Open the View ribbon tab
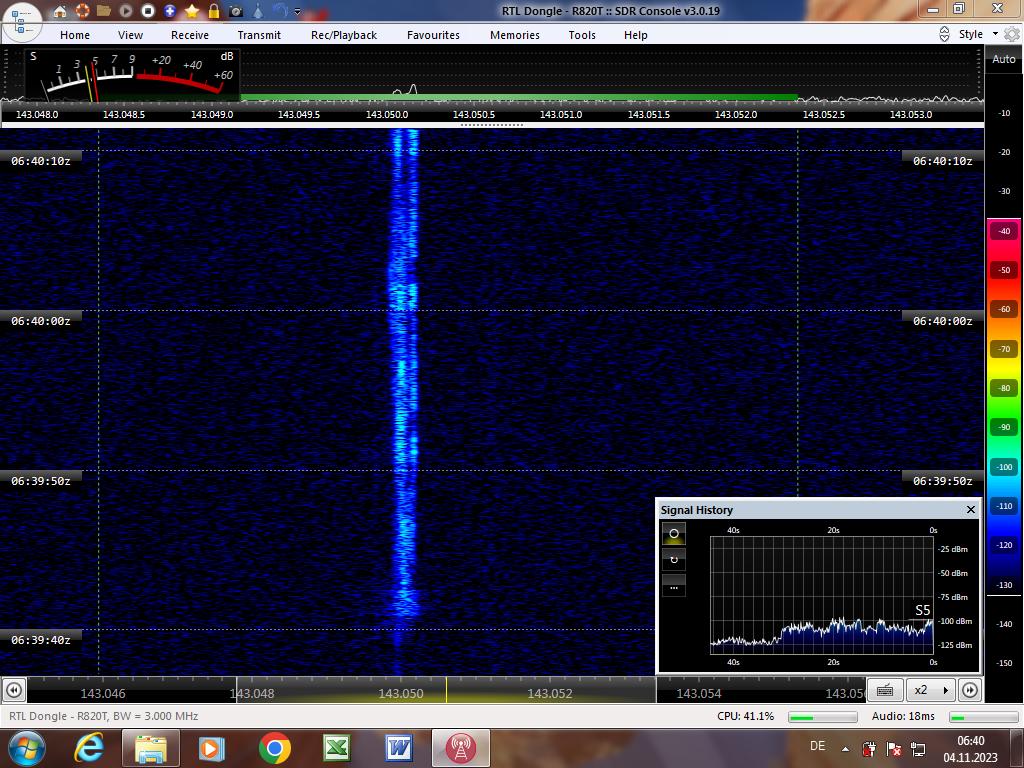Viewport: 1024px width, 768px height. pos(131,35)
